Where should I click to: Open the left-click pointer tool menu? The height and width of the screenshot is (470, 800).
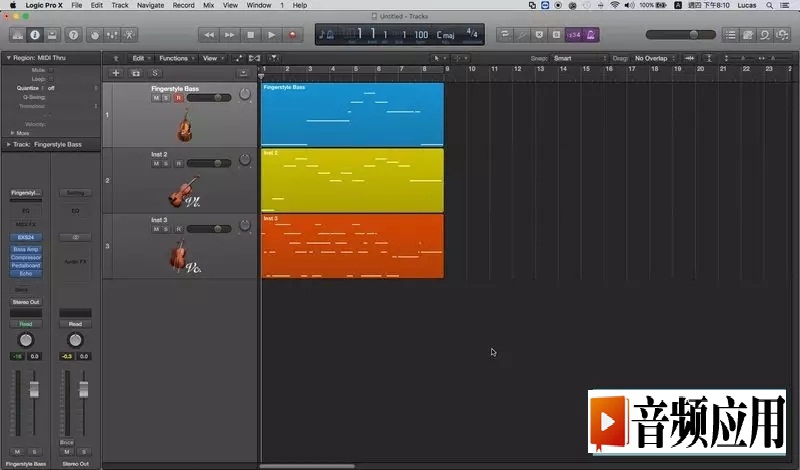pos(439,58)
